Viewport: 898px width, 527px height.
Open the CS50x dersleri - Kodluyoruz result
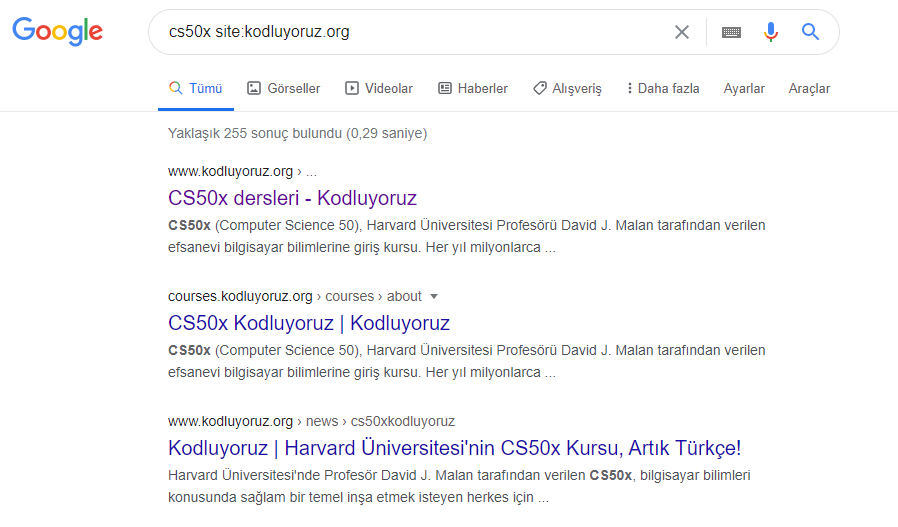[292, 198]
